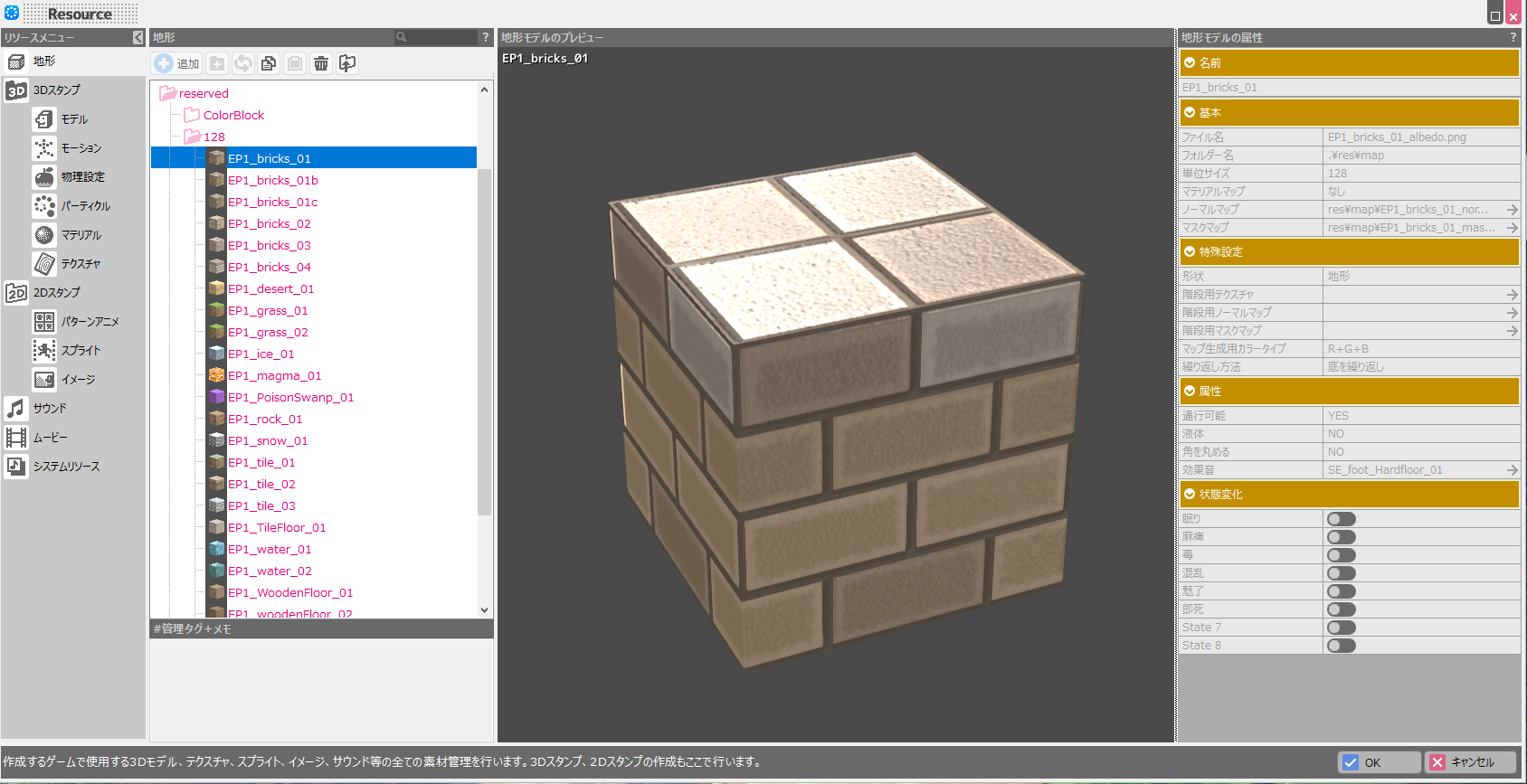Open the モデル (Model) resource category
The height and width of the screenshot is (784, 1527).
73,119
